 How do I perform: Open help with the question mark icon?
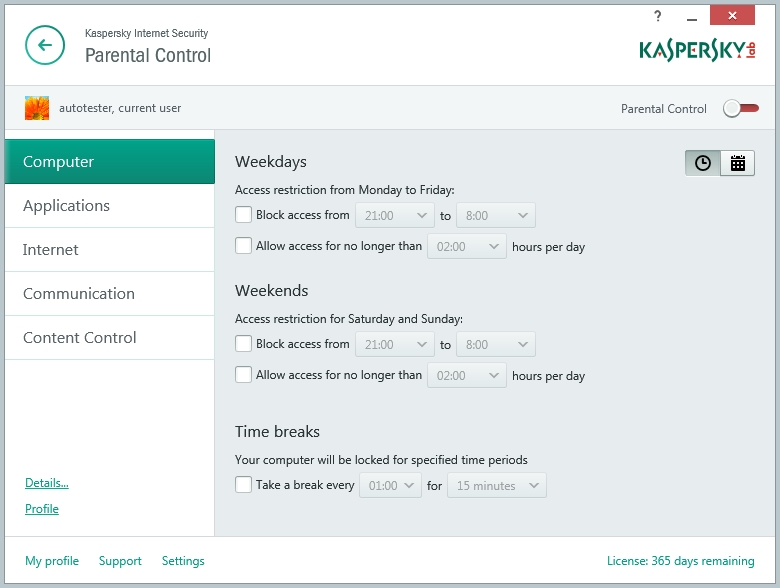coord(658,16)
